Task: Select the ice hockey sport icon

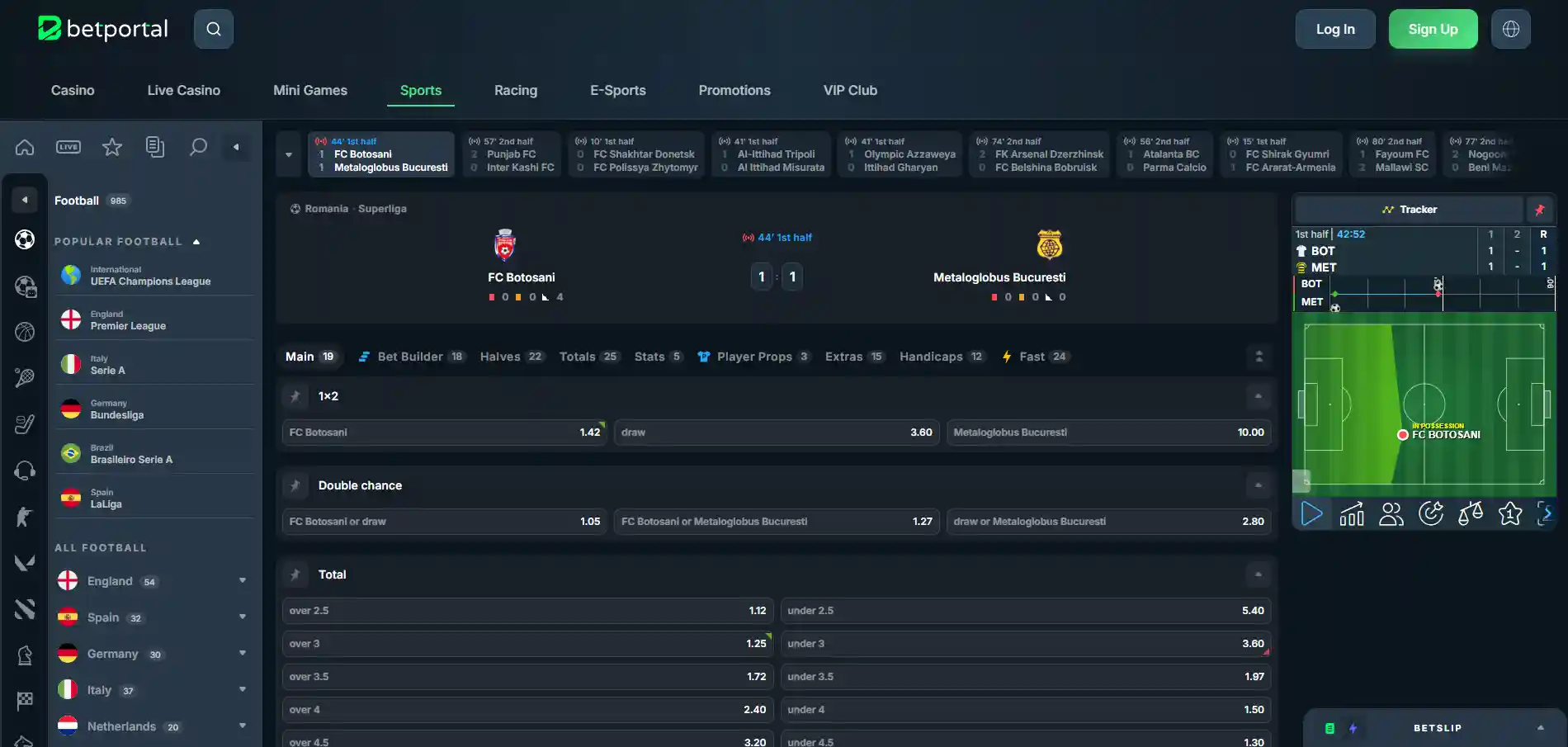Action: (x=25, y=424)
